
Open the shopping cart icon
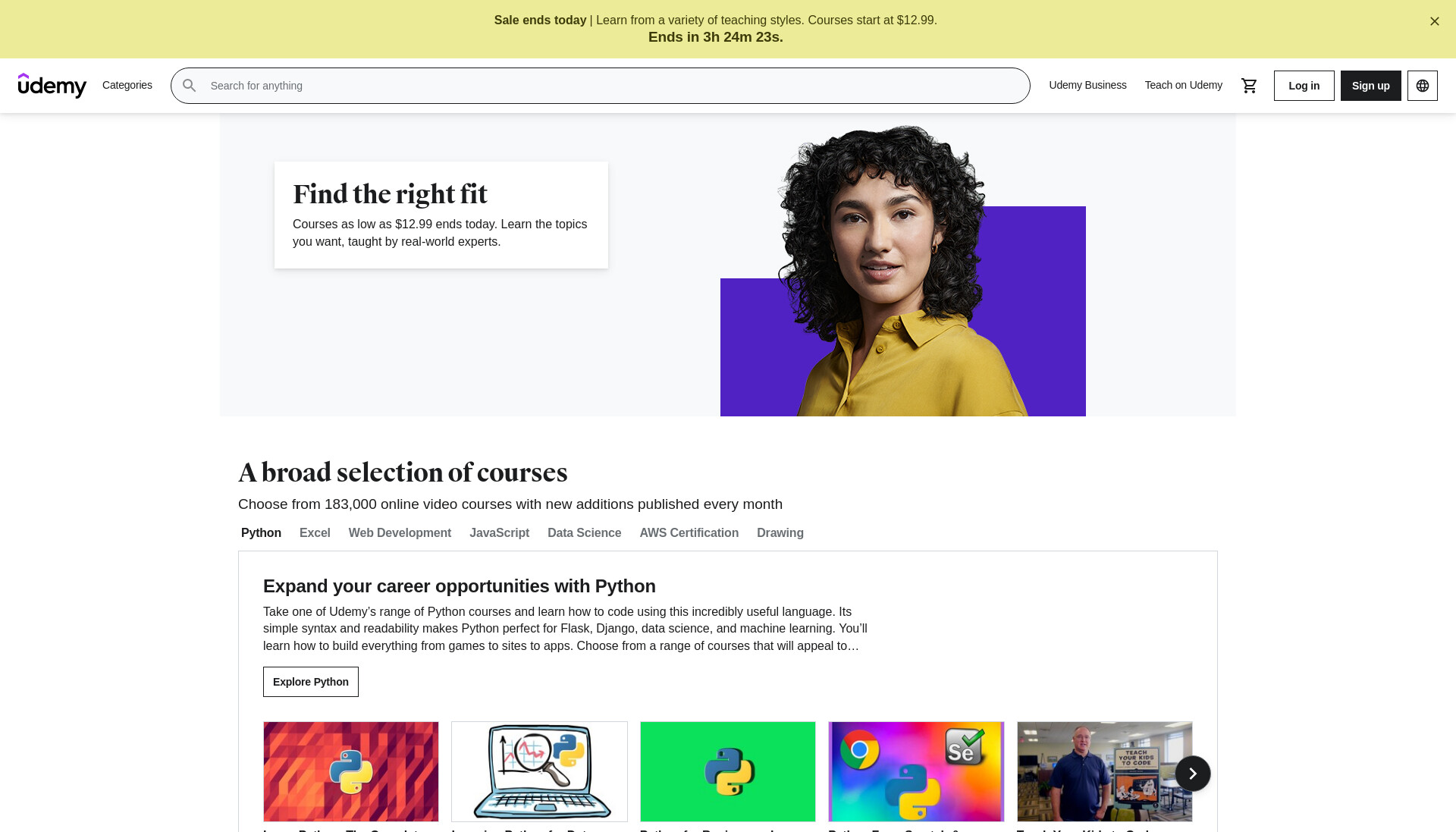coord(1249,86)
